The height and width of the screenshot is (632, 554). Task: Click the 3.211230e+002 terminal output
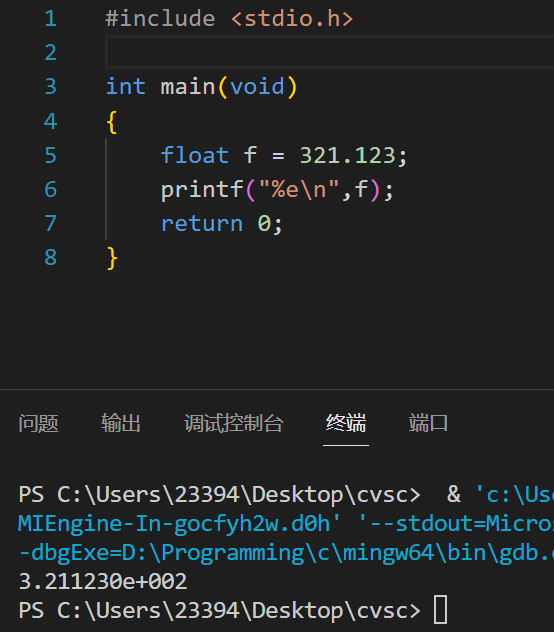103,581
